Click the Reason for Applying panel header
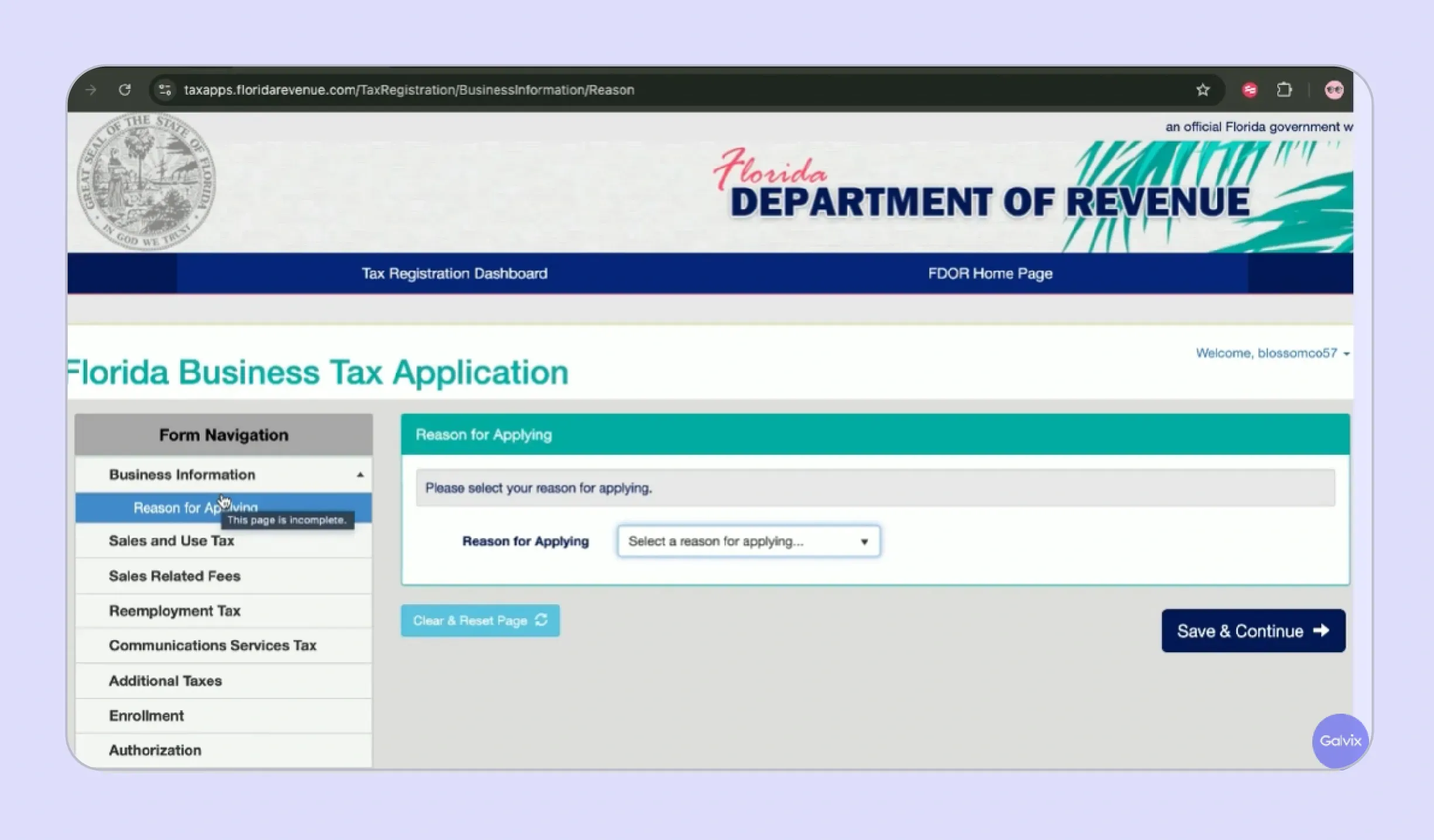This screenshot has width=1434, height=840. [x=875, y=435]
